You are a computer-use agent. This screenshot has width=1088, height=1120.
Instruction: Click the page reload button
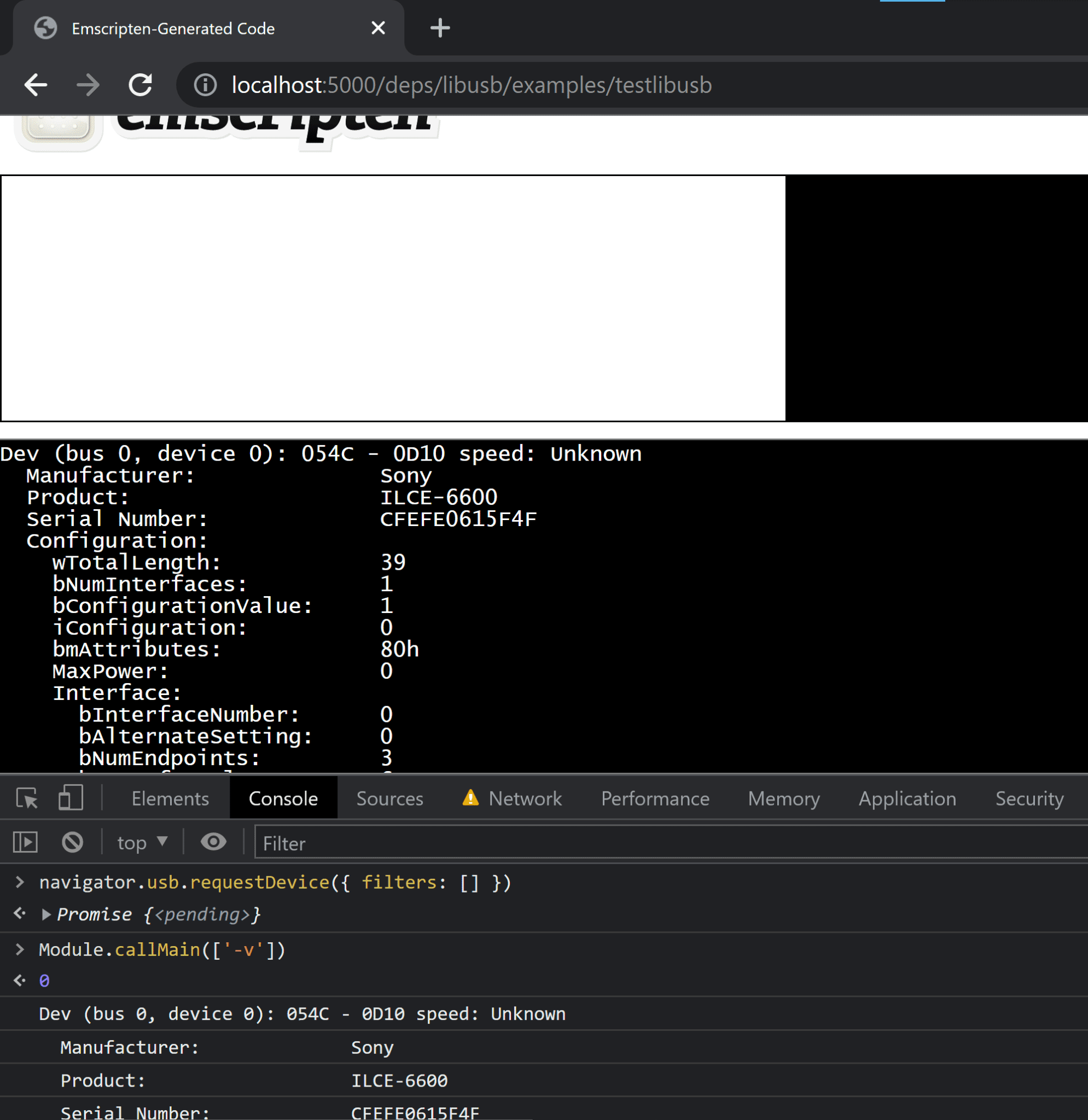coord(140,84)
